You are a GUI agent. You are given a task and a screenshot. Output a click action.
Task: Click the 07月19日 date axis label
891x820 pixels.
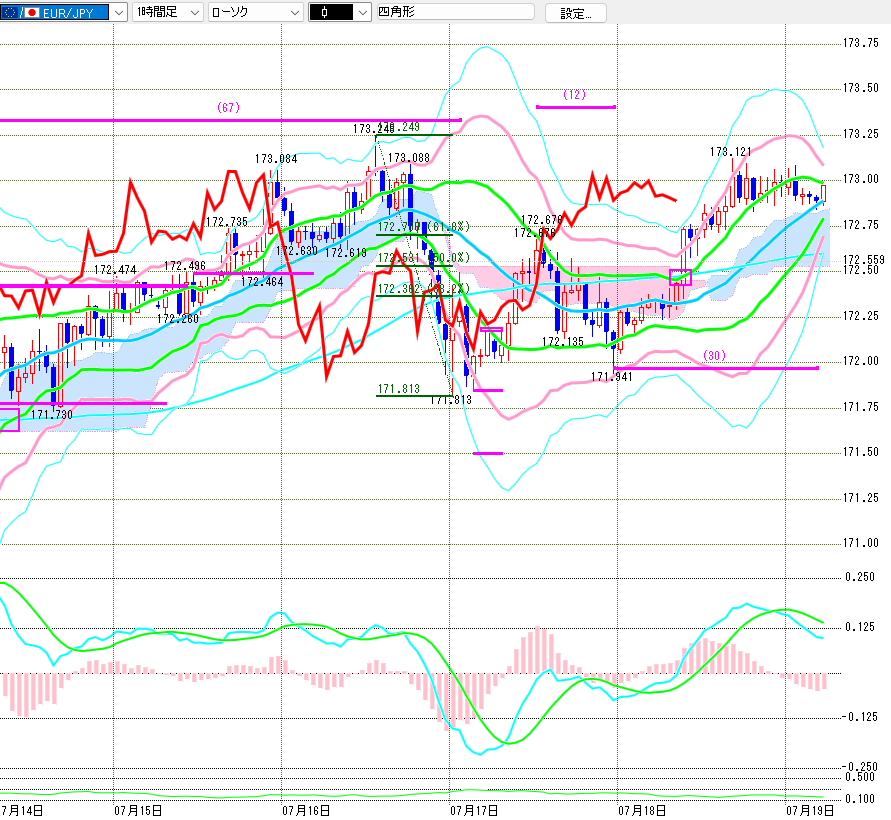(x=810, y=810)
